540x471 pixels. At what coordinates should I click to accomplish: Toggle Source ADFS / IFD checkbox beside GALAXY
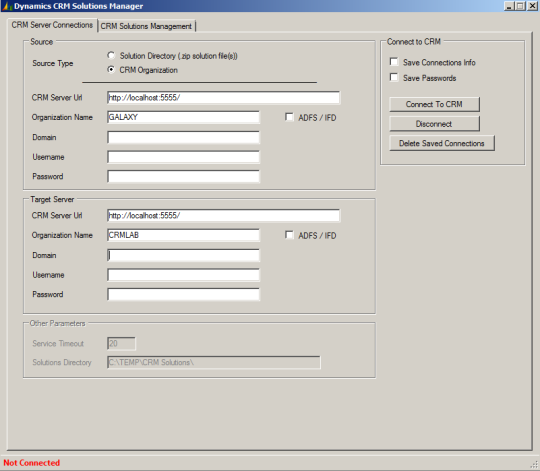pyautogui.click(x=289, y=117)
